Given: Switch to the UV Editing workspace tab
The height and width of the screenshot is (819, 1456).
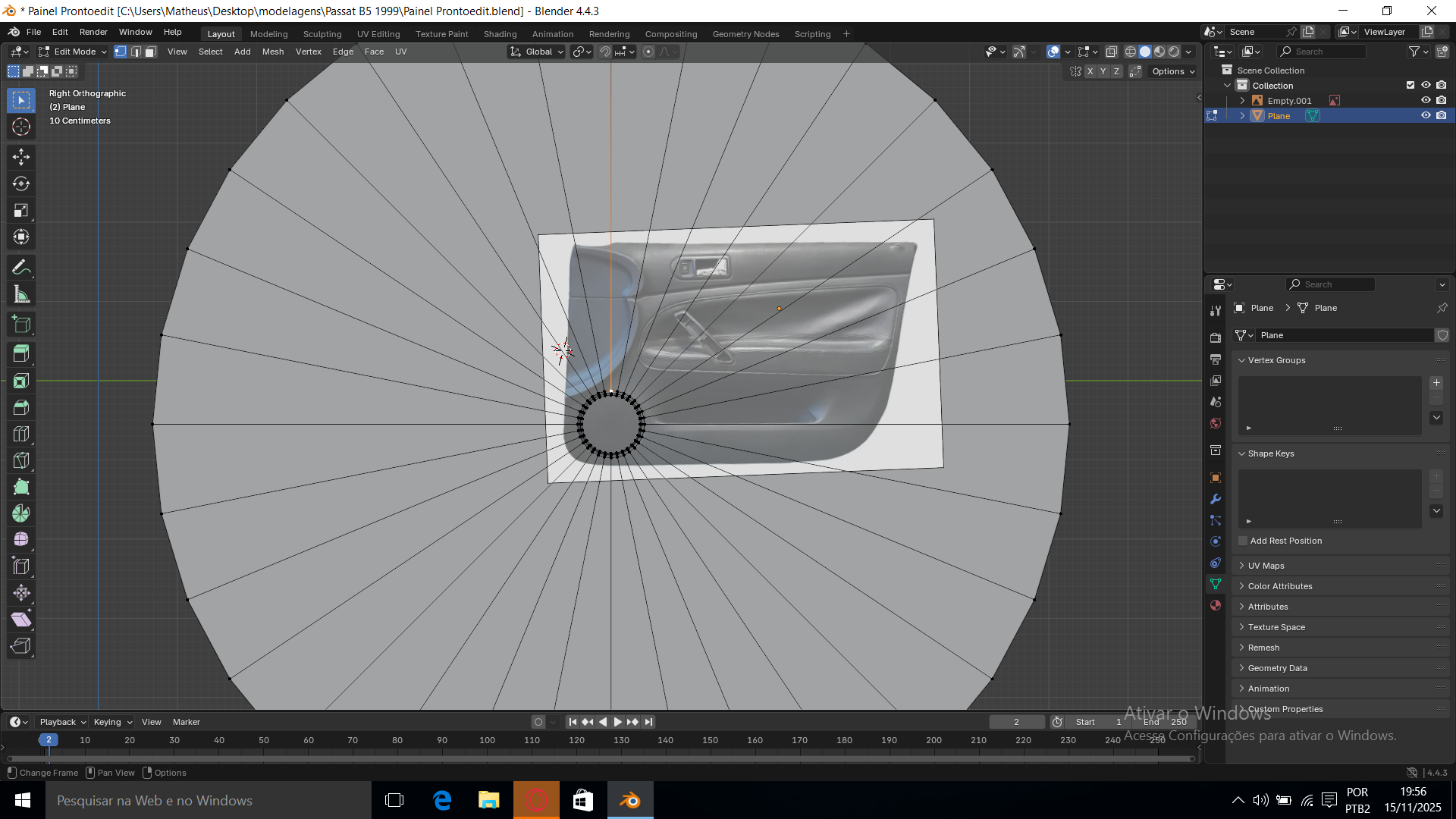Looking at the screenshot, I should [378, 34].
